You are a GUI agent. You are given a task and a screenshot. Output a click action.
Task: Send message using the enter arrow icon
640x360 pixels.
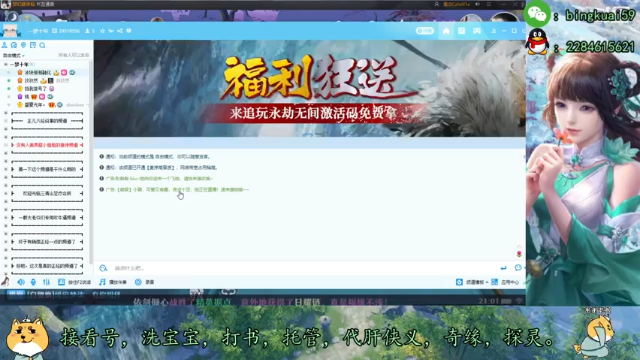pyautogui.click(x=503, y=268)
